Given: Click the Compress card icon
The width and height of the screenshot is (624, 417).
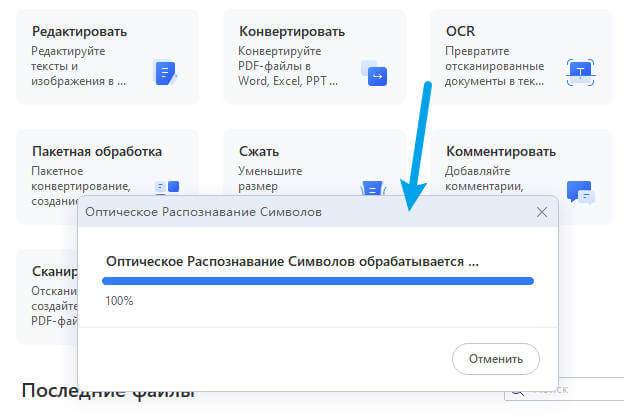Looking at the screenshot, I should tap(373, 188).
